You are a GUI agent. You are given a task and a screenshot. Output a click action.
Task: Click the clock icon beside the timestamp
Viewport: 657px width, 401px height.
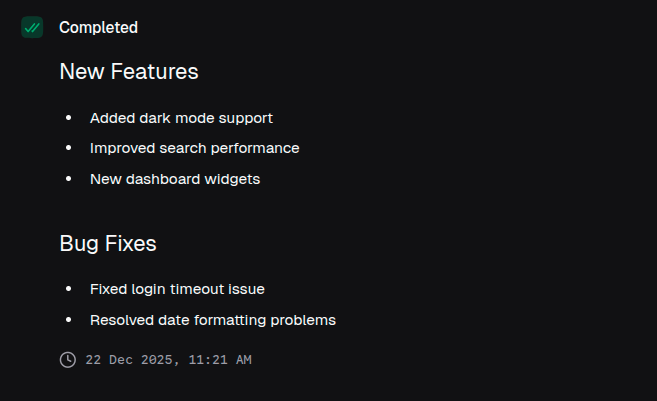[68, 359]
